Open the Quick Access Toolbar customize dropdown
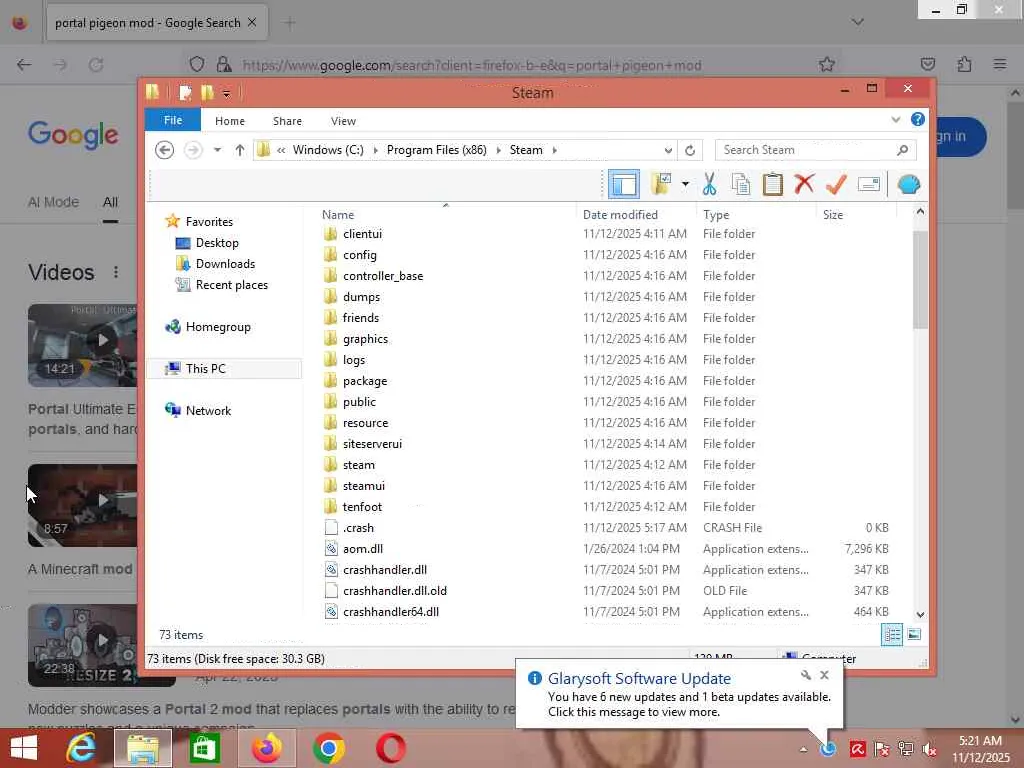Image resolution: width=1024 pixels, height=768 pixels. 226,94
